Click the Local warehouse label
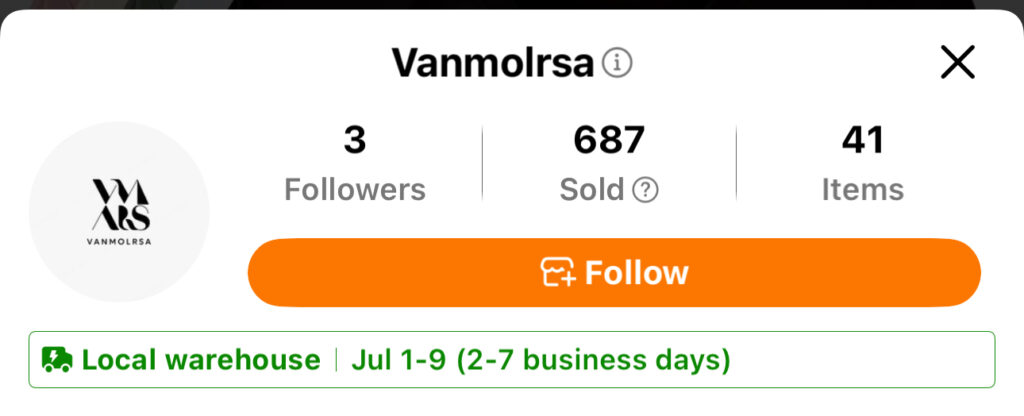Screen dimensions: 1024x416 pos(201,360)
